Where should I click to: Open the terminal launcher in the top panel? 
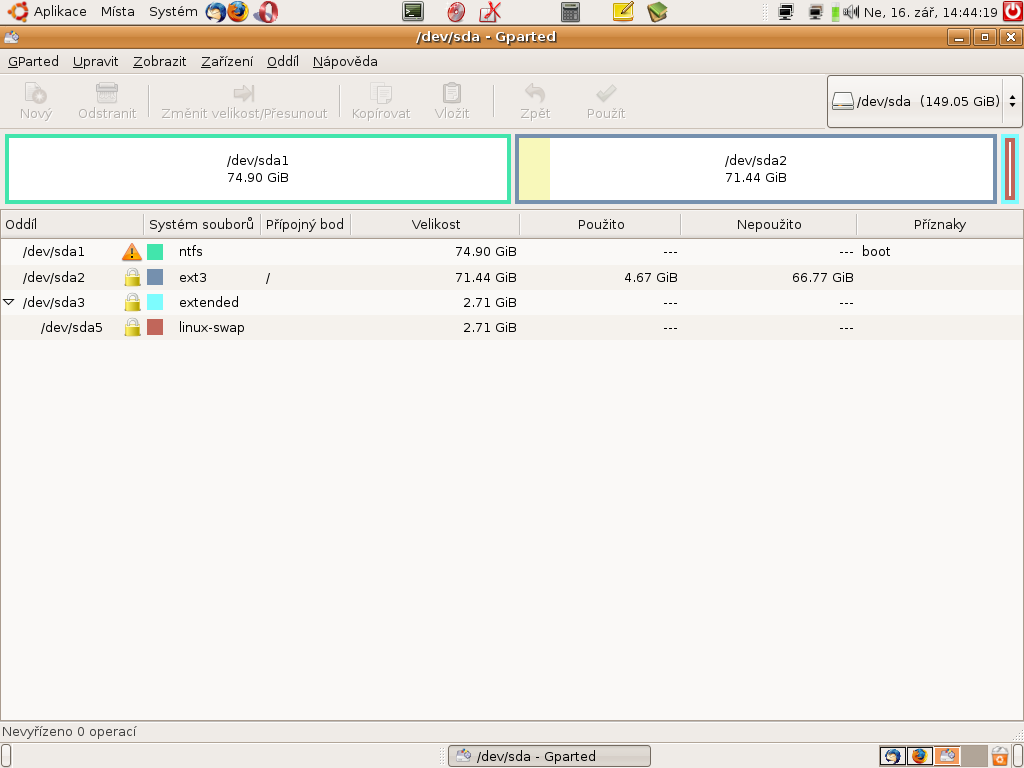click(412, 12)
